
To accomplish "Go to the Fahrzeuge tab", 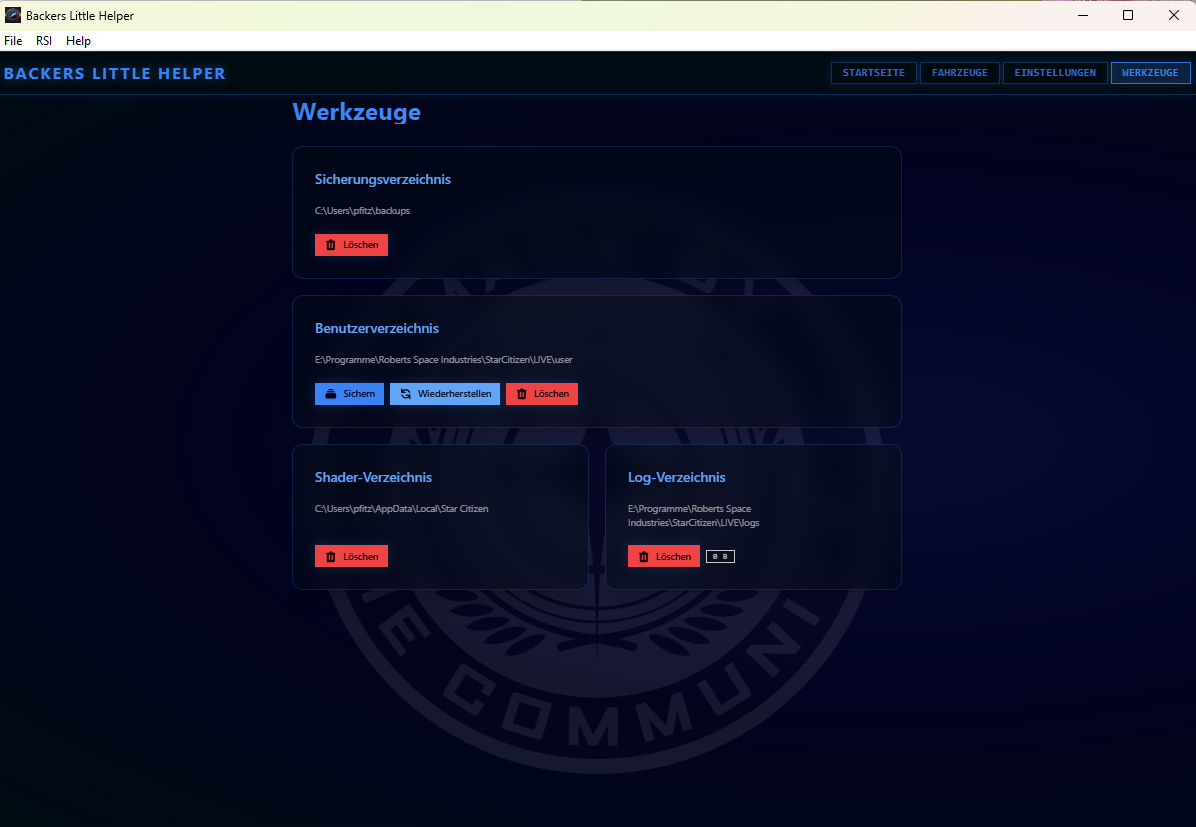I will pyautogui.click(x=959, y=73).
